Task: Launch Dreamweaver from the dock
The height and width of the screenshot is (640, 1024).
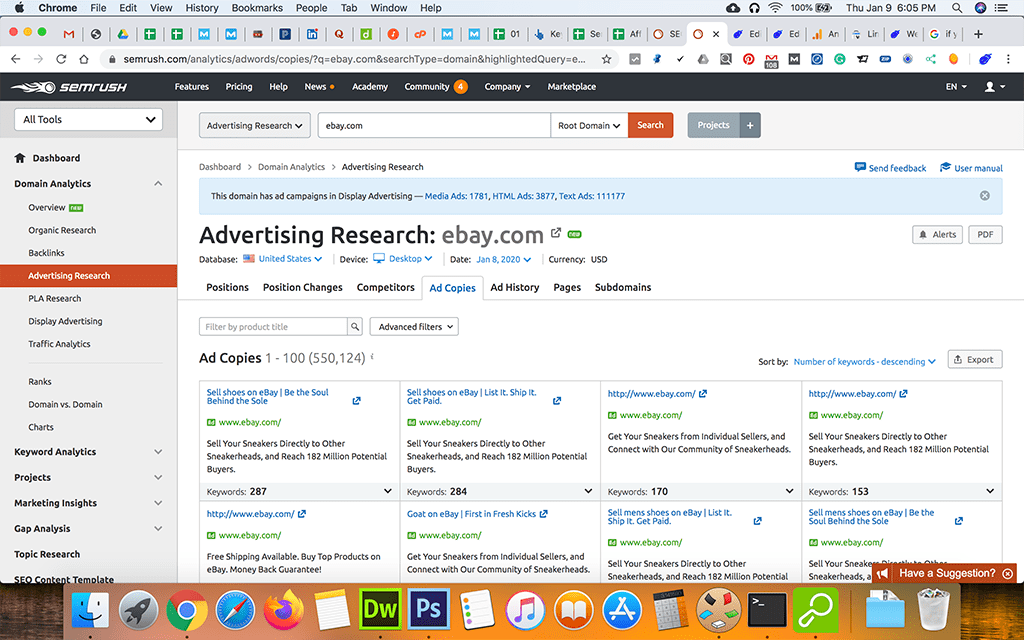Action: pos(380,610)
